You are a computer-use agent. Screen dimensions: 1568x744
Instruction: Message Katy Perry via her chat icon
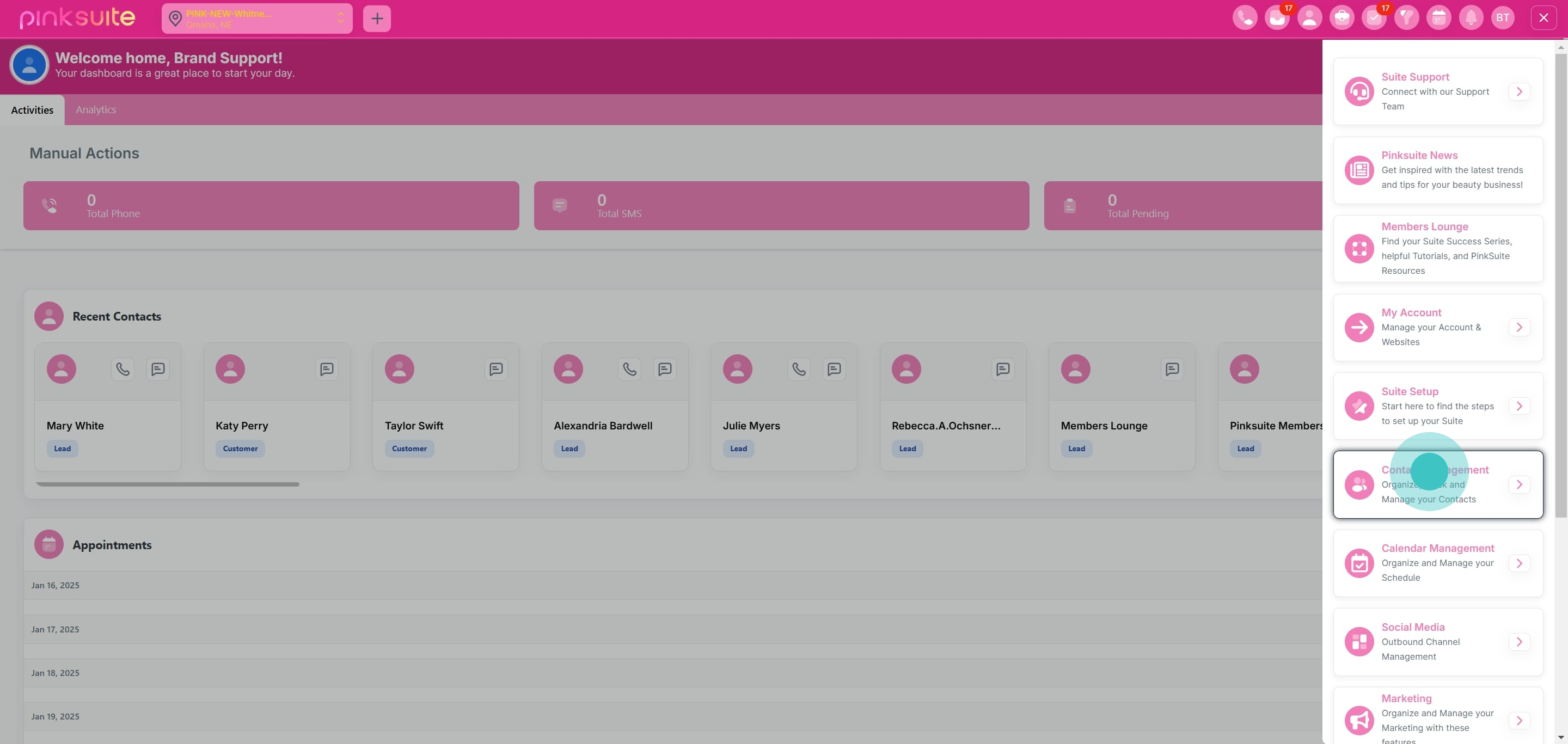tap(327, 368)
